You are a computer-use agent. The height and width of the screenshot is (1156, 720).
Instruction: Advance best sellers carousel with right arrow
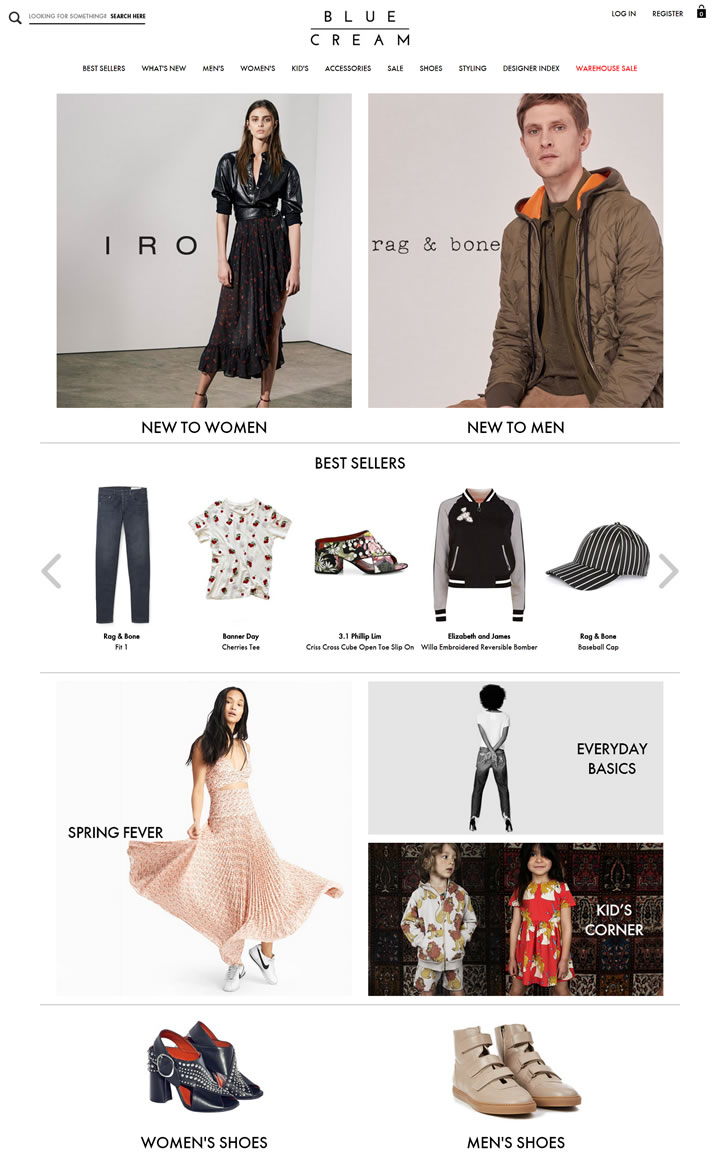pyautogui.click(x=668, y=571)
